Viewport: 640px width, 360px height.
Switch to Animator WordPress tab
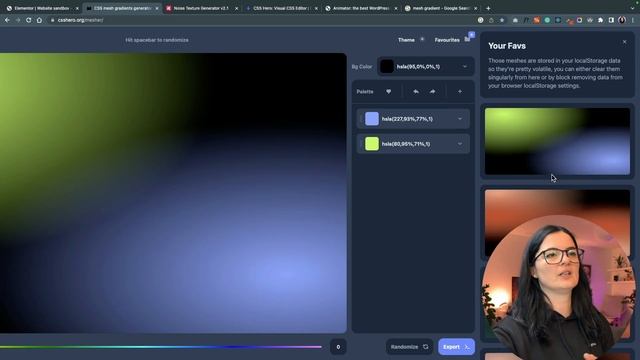click(x=361, y=8)
